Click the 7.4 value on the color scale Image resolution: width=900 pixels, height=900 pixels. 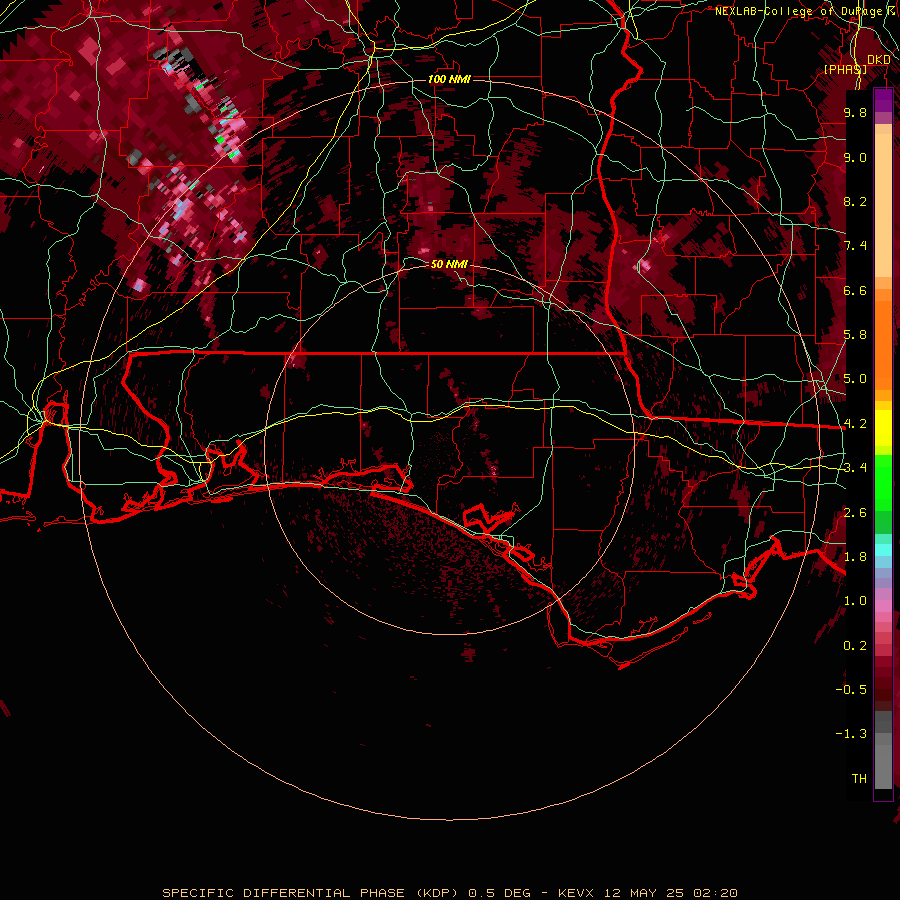(855, 246)
